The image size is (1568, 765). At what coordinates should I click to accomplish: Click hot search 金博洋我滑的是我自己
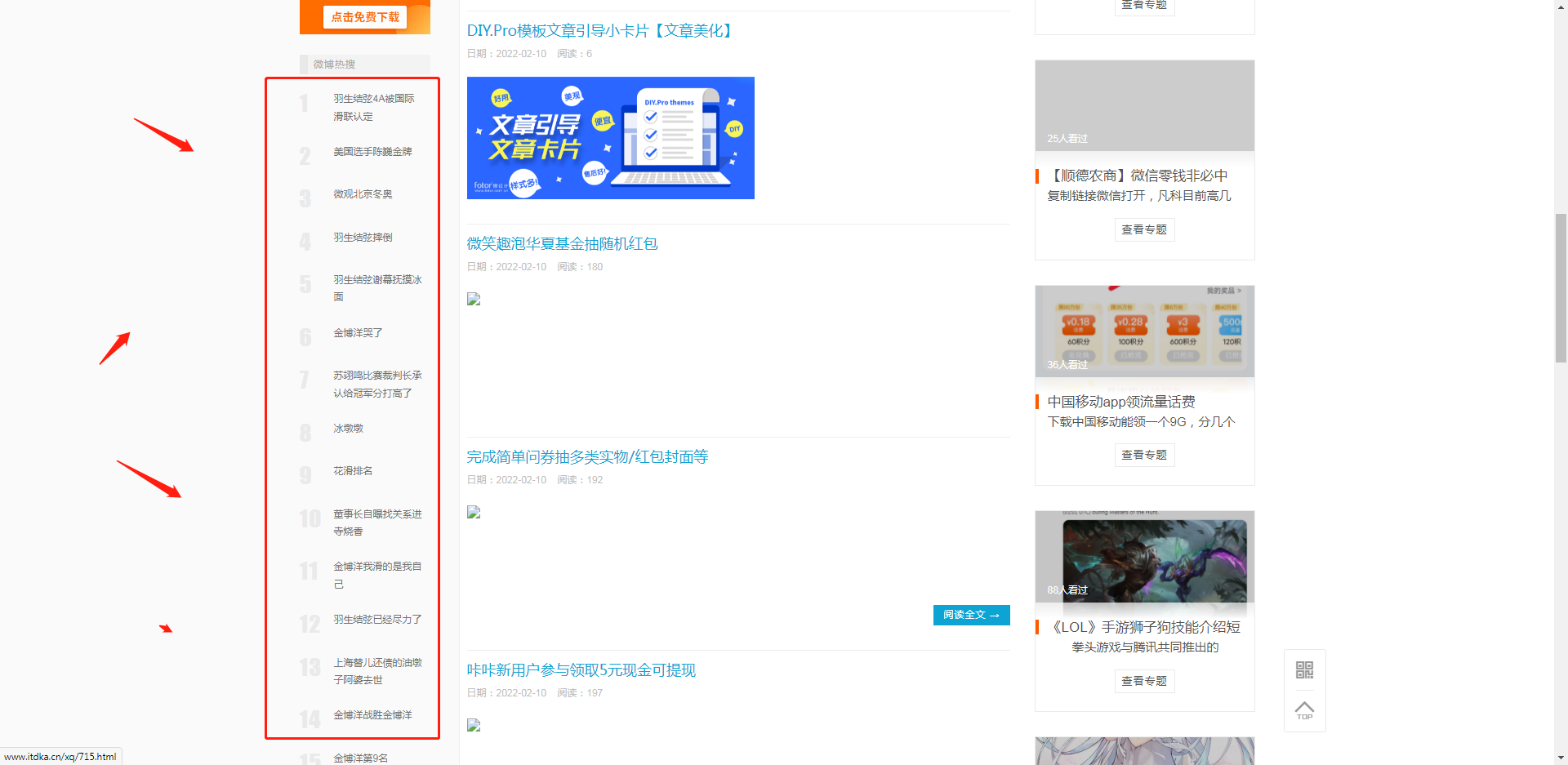(377, 575)
